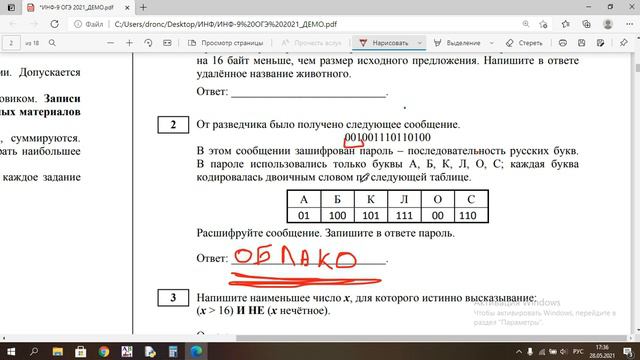The width and height of the screenshot is (640, 360).
Task: Switch the РУС input language indicator
Action: tap(578, 351)
